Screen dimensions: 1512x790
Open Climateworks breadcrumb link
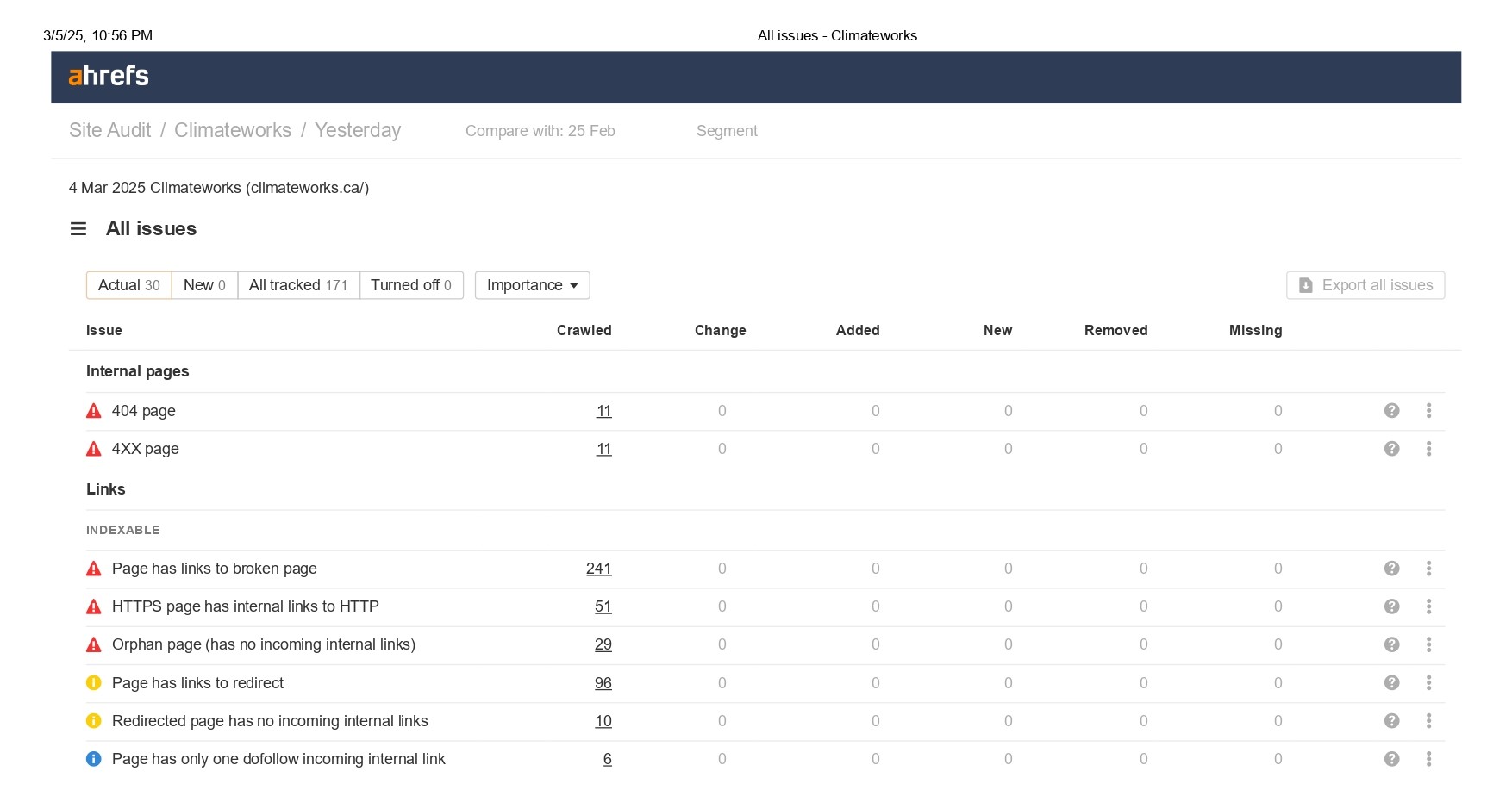pyautogui.click(x=233, y=130)
